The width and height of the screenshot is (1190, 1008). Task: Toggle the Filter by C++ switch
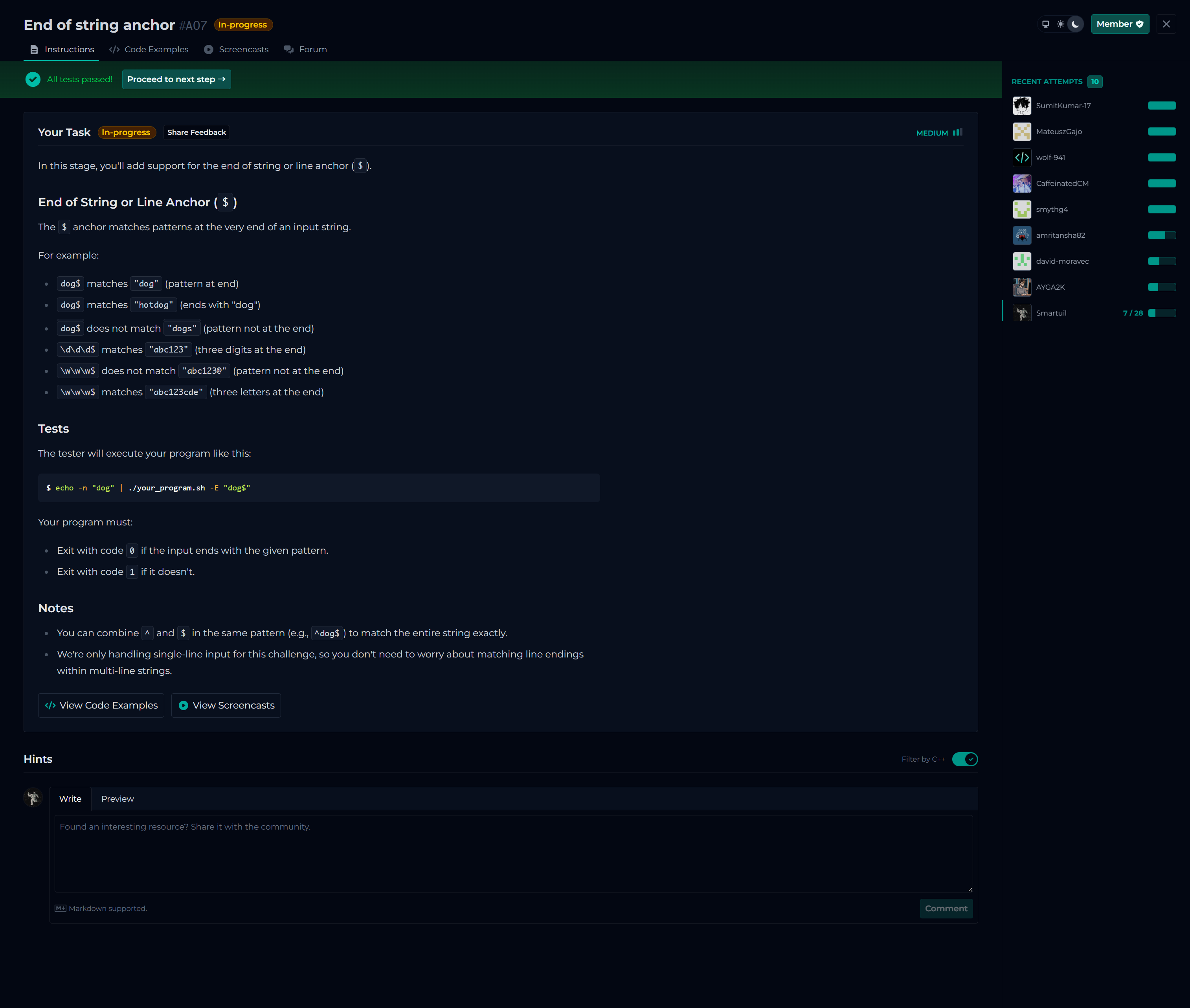click(964, 759)
